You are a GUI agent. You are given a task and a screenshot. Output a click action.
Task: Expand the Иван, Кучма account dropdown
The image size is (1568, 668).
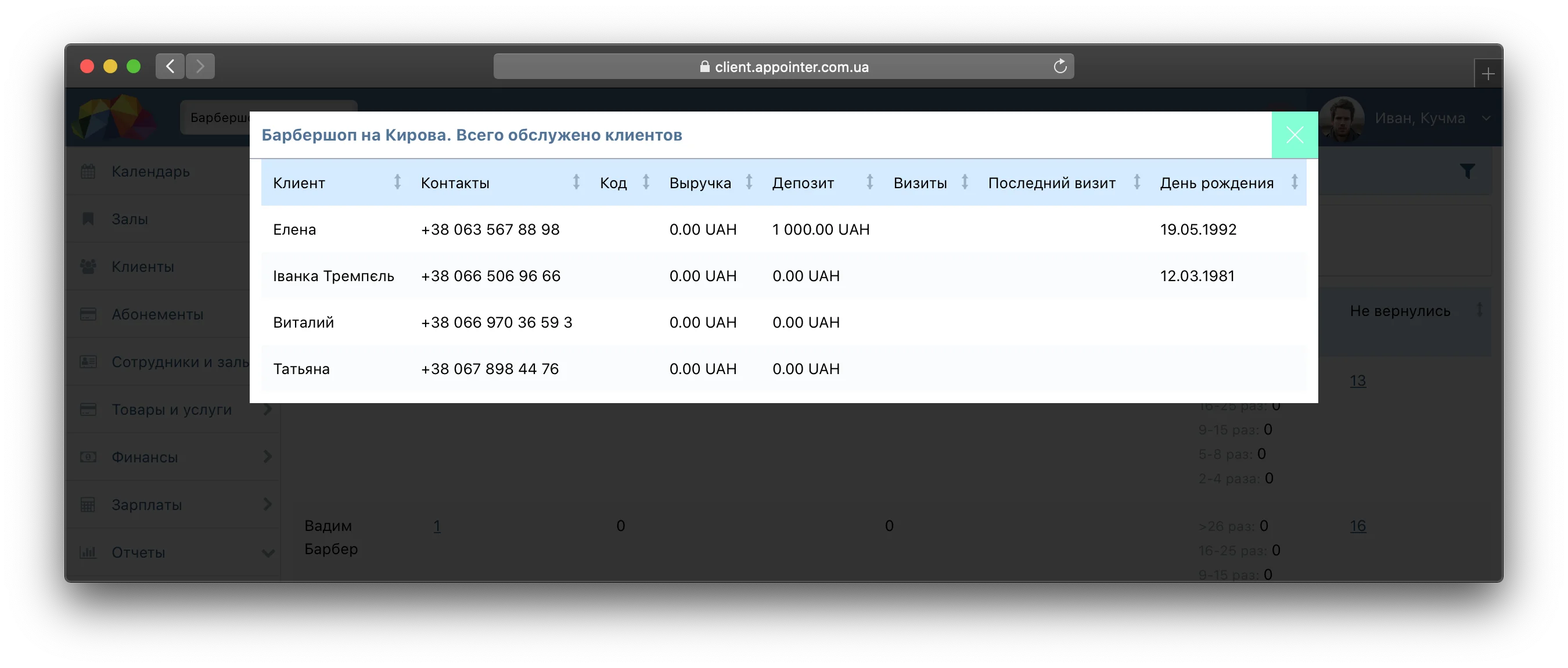pyautogui.click(x=1486, y=118)
